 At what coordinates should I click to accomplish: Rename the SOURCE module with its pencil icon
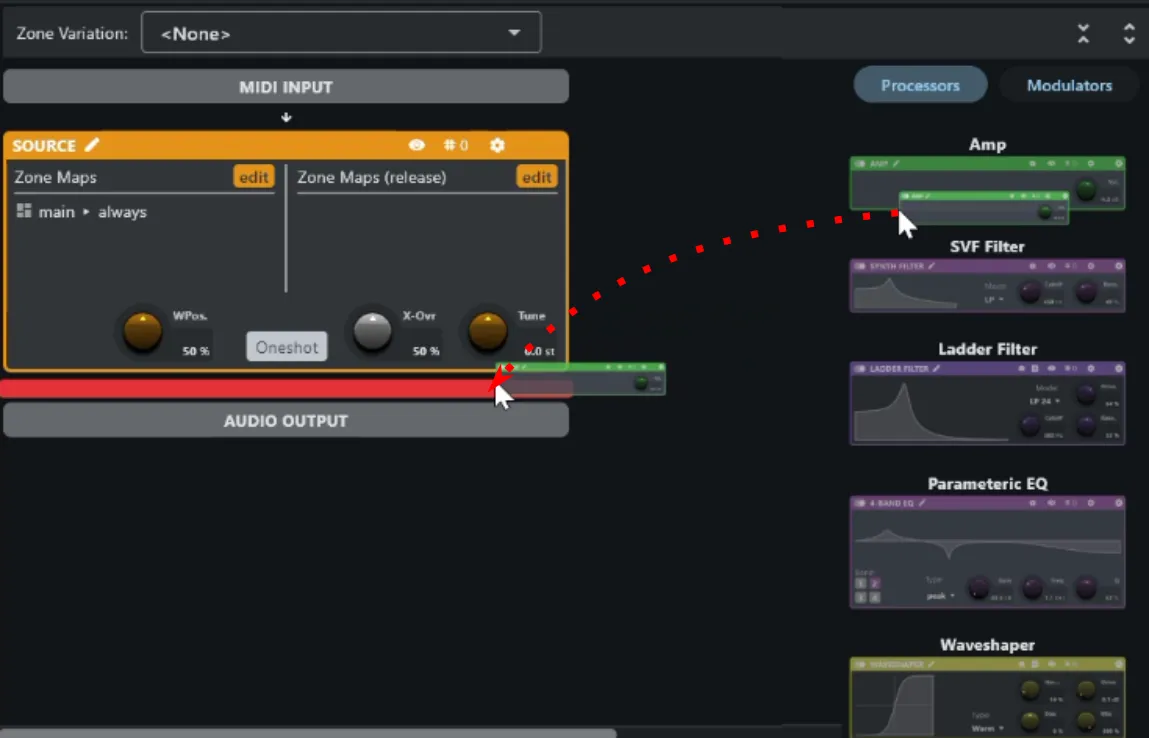coord(92,144)
